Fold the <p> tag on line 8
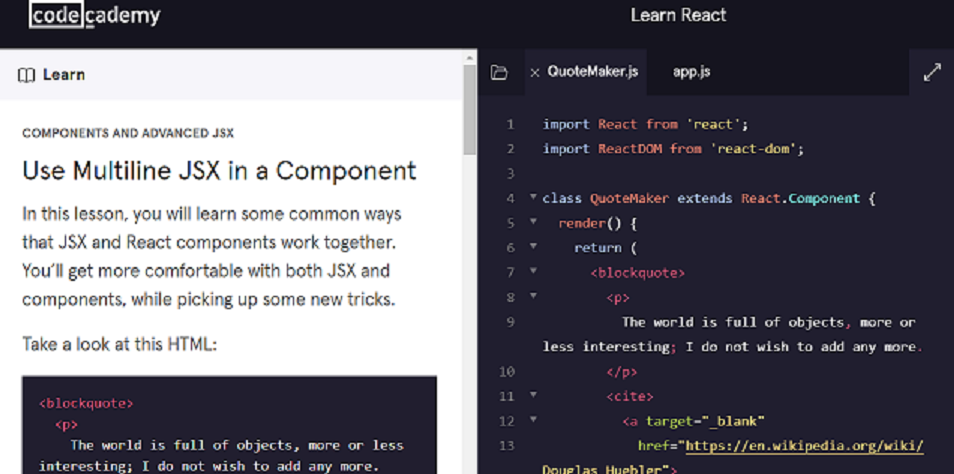 [x=533, y=296]
